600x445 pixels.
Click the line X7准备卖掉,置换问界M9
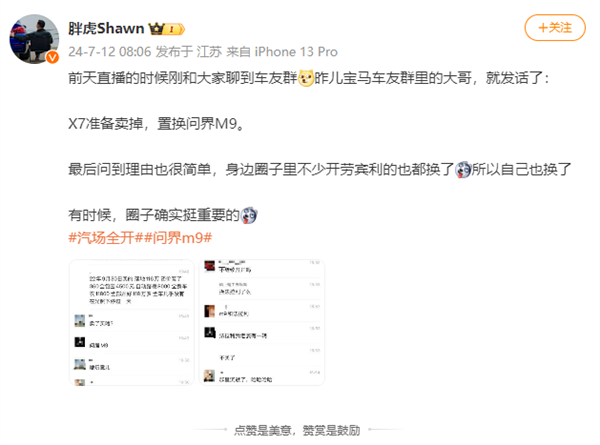[156, 124]
